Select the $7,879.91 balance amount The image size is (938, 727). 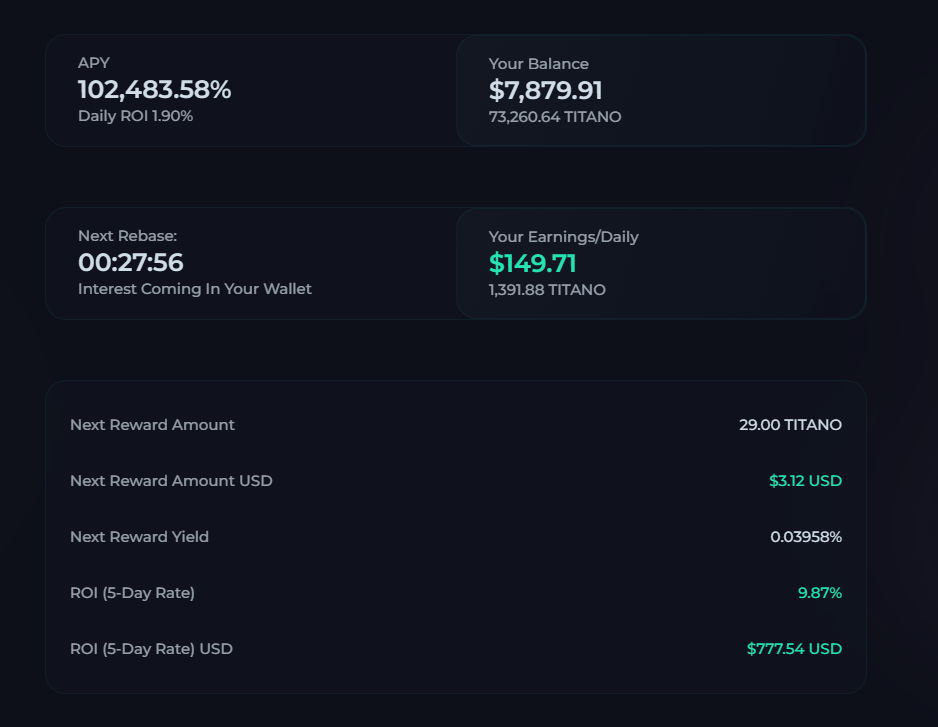(546, 90)
